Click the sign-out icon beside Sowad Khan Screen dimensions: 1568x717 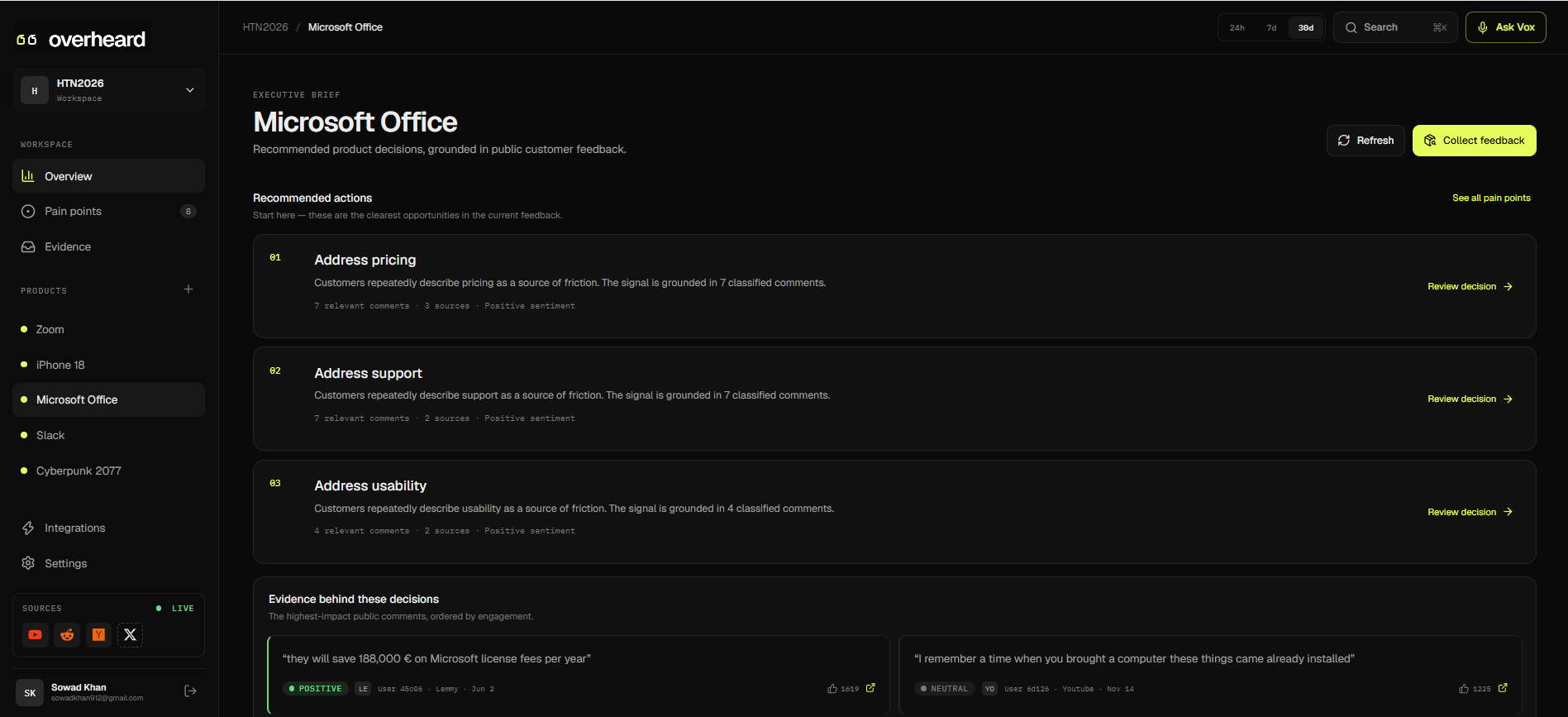click(190, 691)
